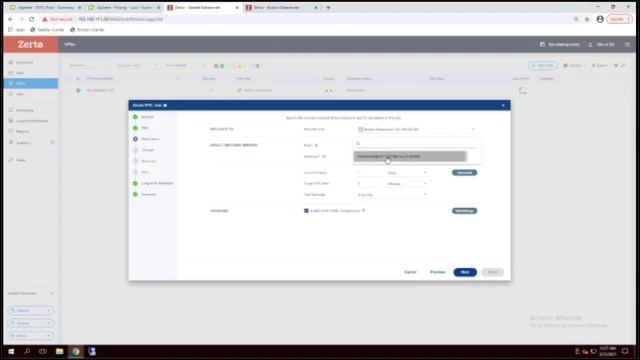Click the green status filter icons in the toolbar
640x360 pixels.
pyautogui.click(x=219, y=66)
